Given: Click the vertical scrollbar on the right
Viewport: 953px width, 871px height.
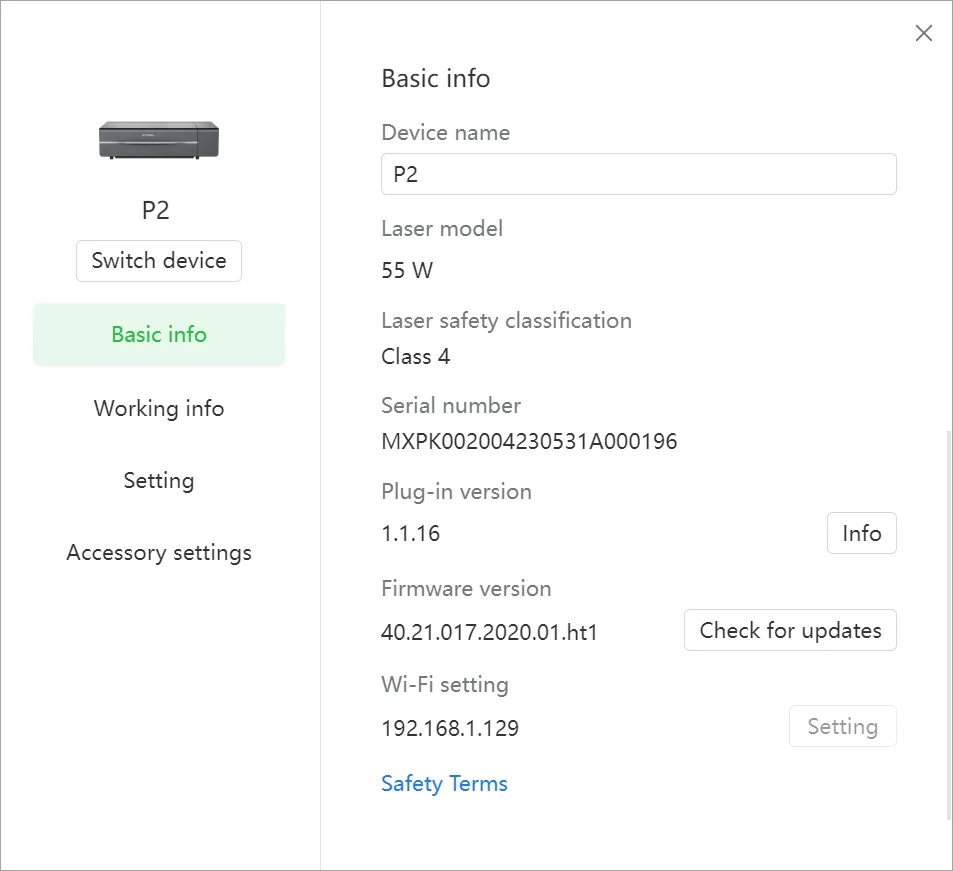Looking at the screenshot, I should point(948,626).
